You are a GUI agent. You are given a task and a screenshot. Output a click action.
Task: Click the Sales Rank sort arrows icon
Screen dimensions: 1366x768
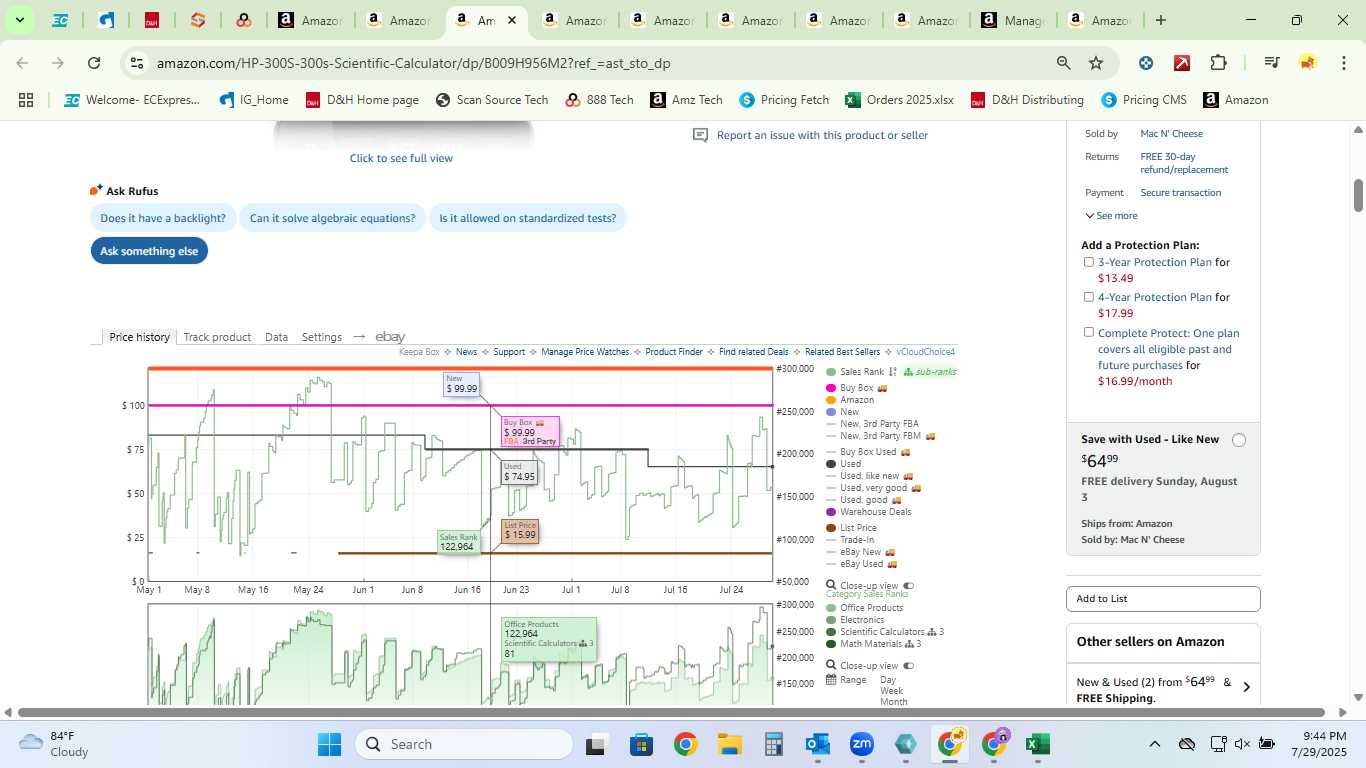tap(893, 372)
